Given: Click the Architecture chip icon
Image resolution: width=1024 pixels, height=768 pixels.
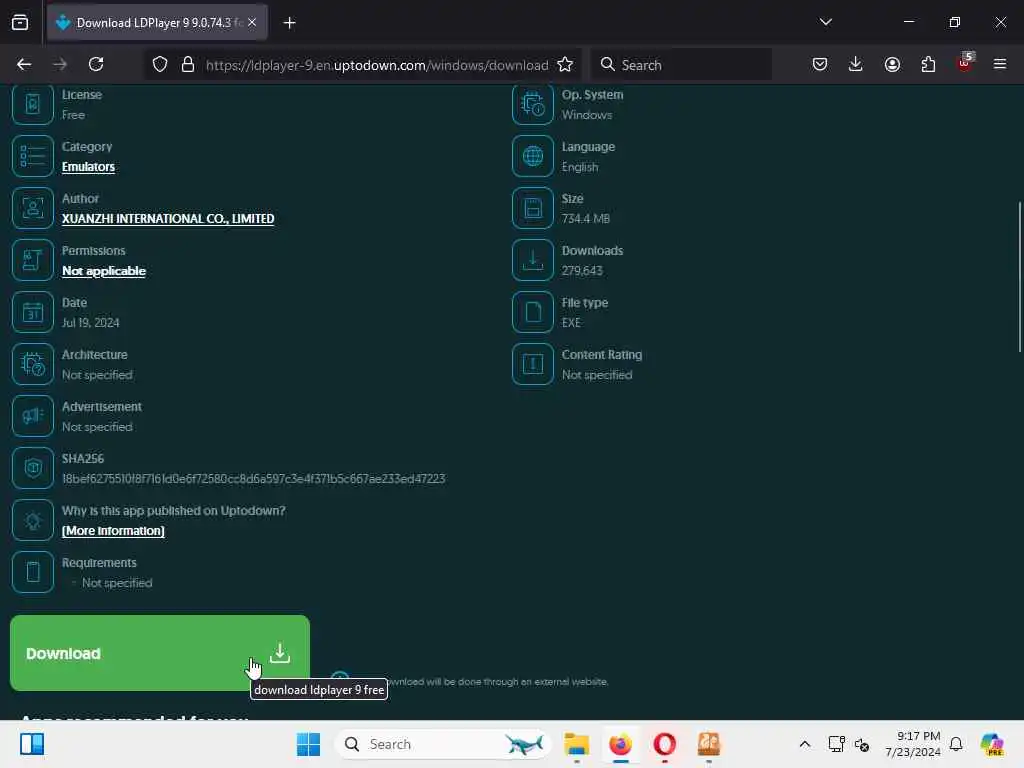Looking at the screenshot, I should pos(33,364).
